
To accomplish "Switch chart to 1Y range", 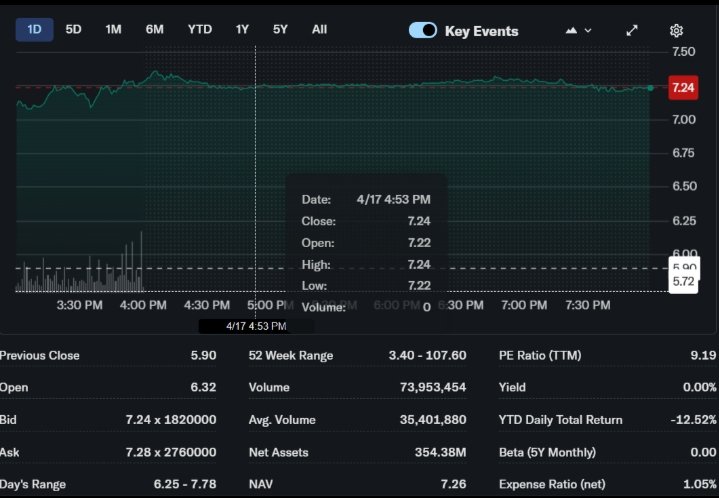I will pyautogui.click(x=242, y=29).
